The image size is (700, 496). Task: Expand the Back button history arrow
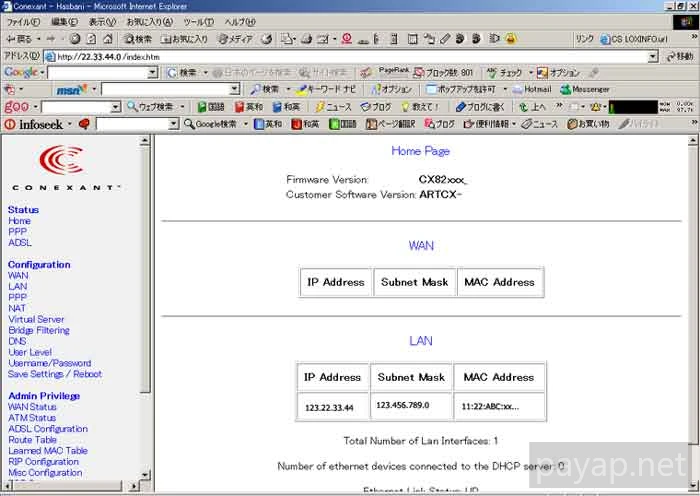(x=38, y=39)
